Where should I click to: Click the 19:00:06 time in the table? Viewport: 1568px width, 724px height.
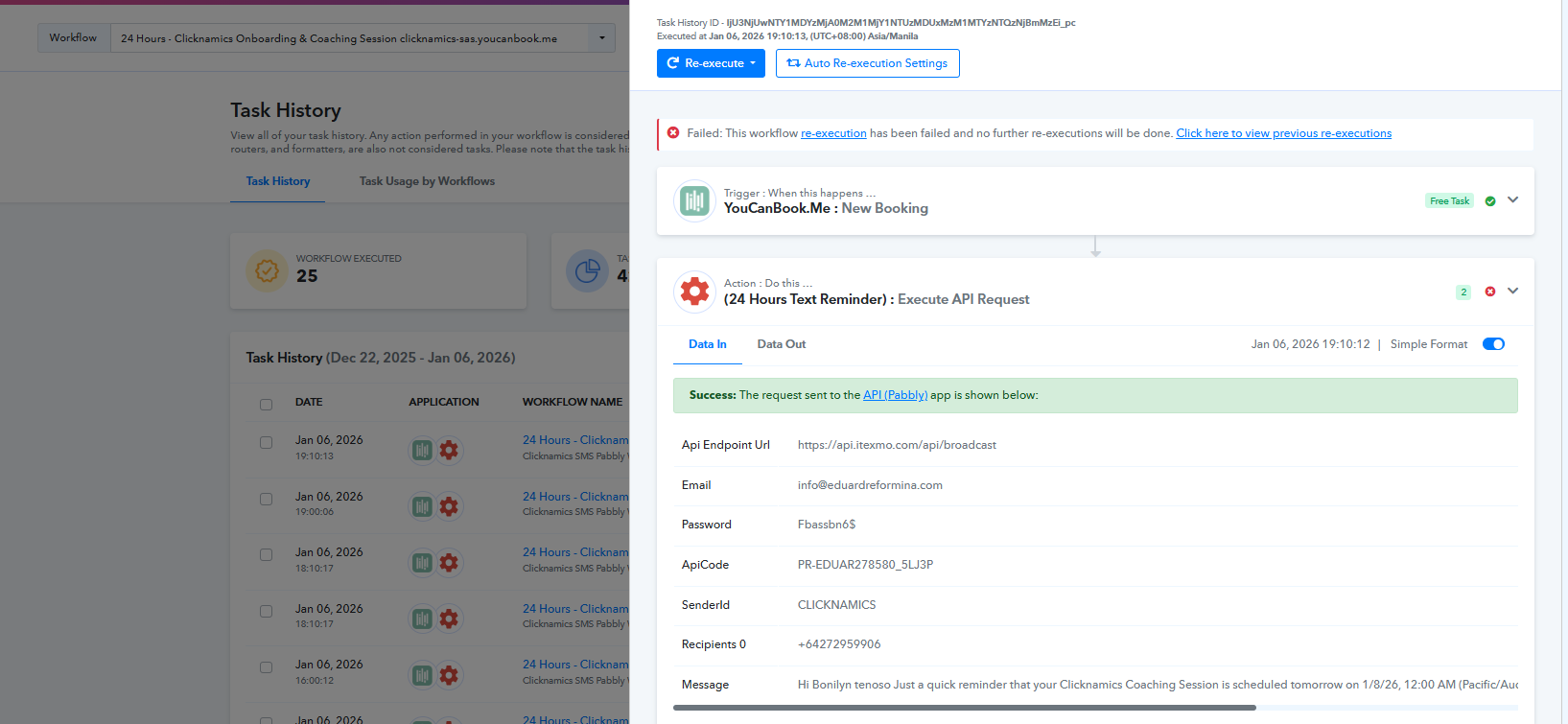point(315,512)
